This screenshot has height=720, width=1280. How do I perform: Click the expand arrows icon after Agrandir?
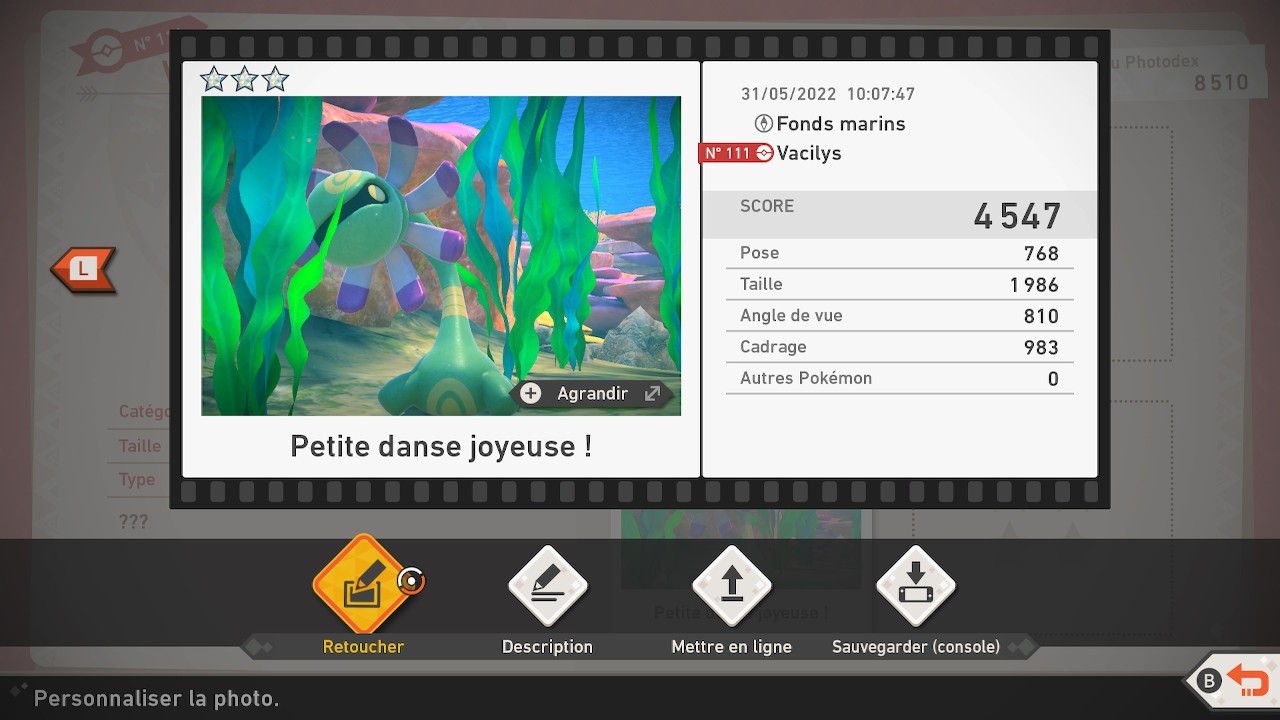coord(652,394)
